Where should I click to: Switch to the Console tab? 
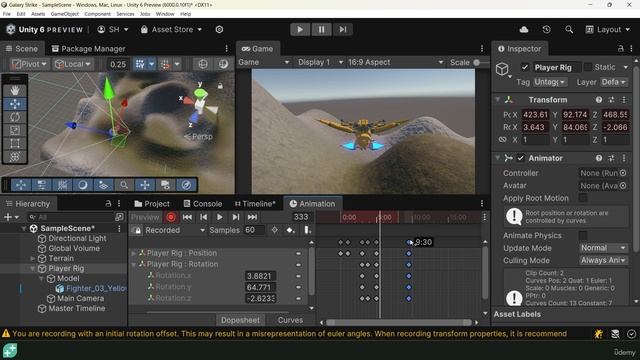coord(203,203)
